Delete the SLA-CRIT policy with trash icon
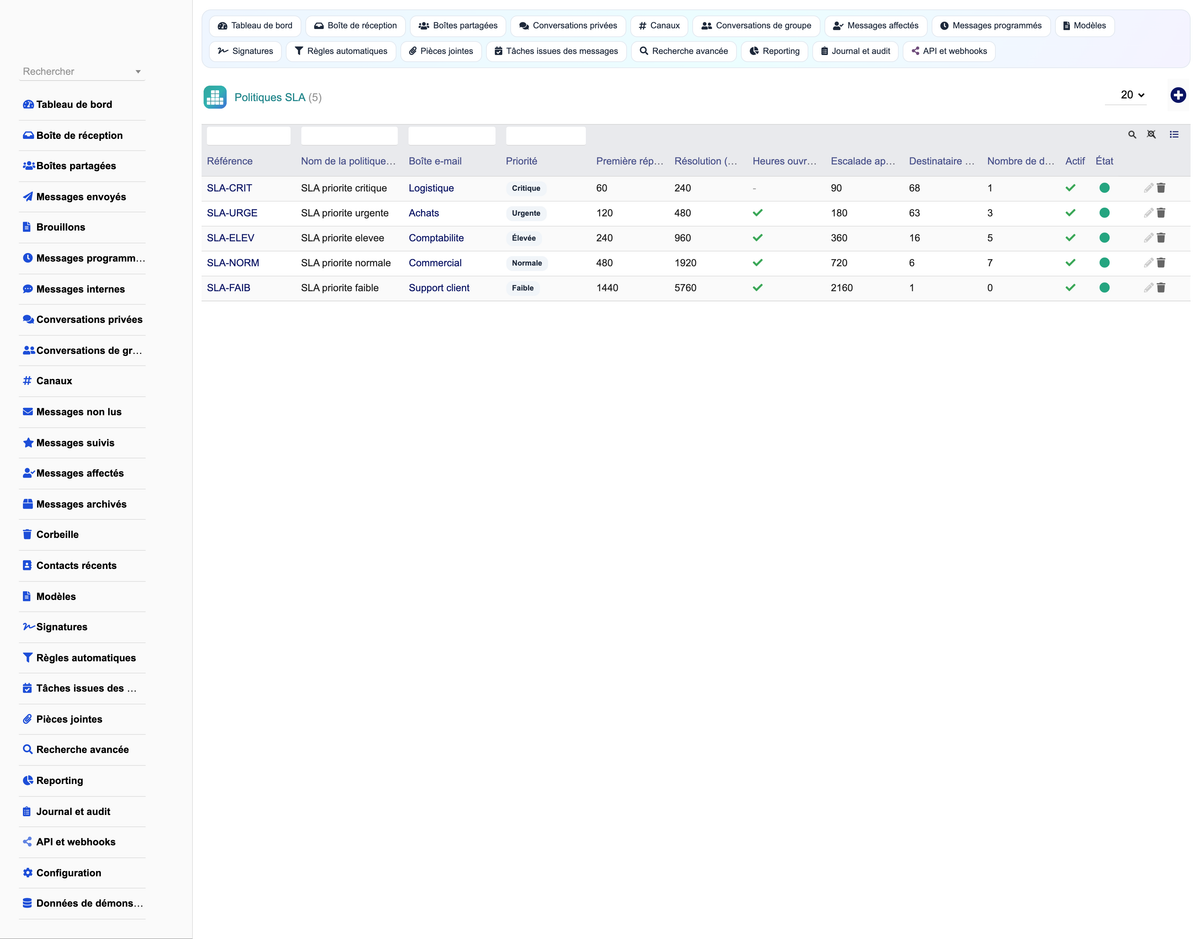 [x=1161, y=188]
